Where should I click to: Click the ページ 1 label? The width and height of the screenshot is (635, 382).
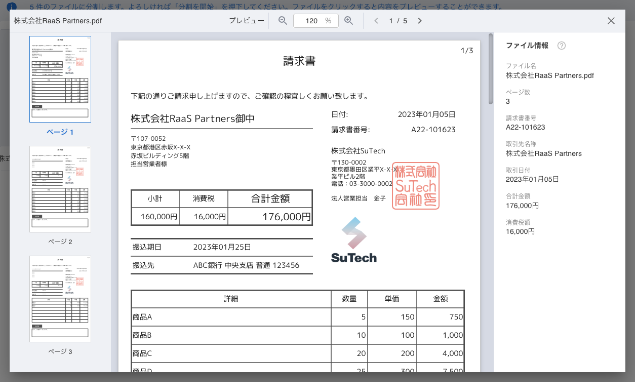[x=60, y=132]
